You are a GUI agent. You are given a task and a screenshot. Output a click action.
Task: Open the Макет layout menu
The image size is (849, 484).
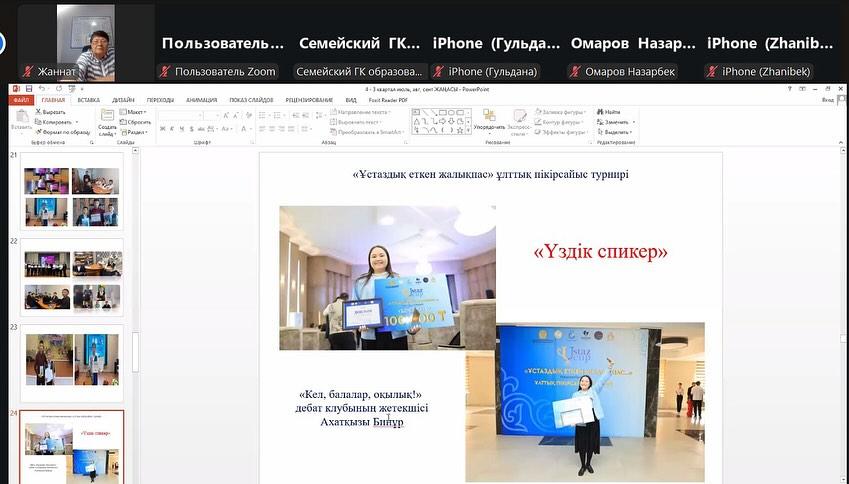click(133, 112)
